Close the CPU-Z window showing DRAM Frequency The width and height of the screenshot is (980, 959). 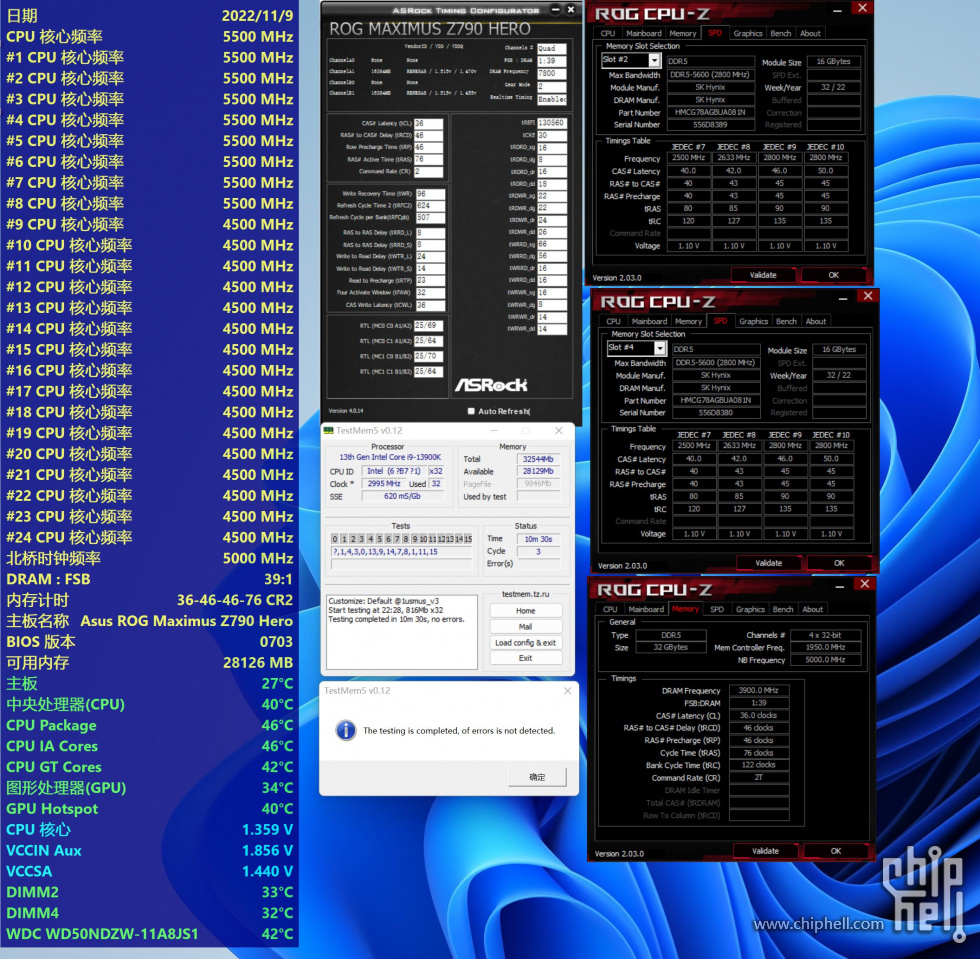point(864,584)
